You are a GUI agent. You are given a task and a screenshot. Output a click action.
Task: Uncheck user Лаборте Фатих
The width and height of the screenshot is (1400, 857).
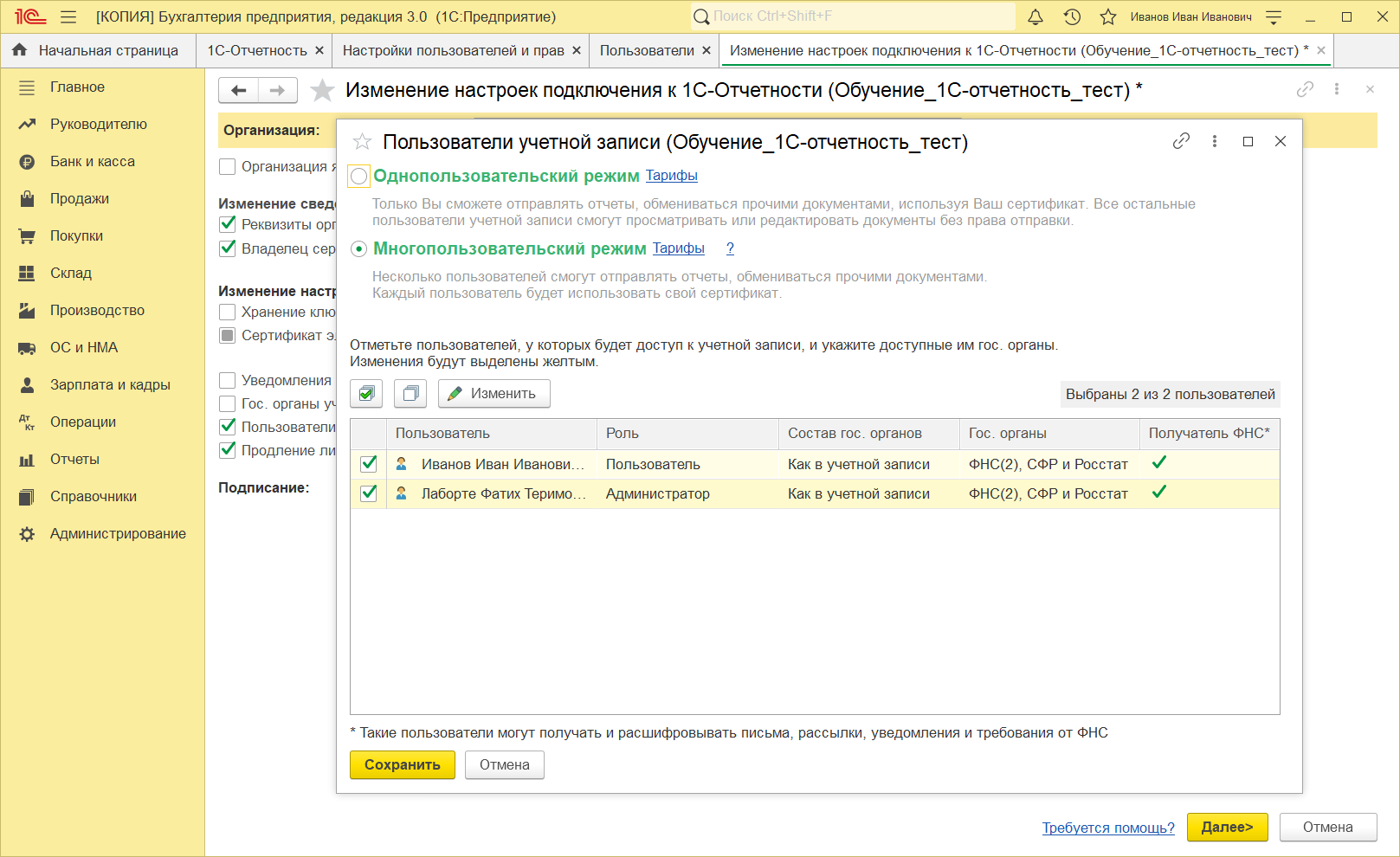coord(369,493)
